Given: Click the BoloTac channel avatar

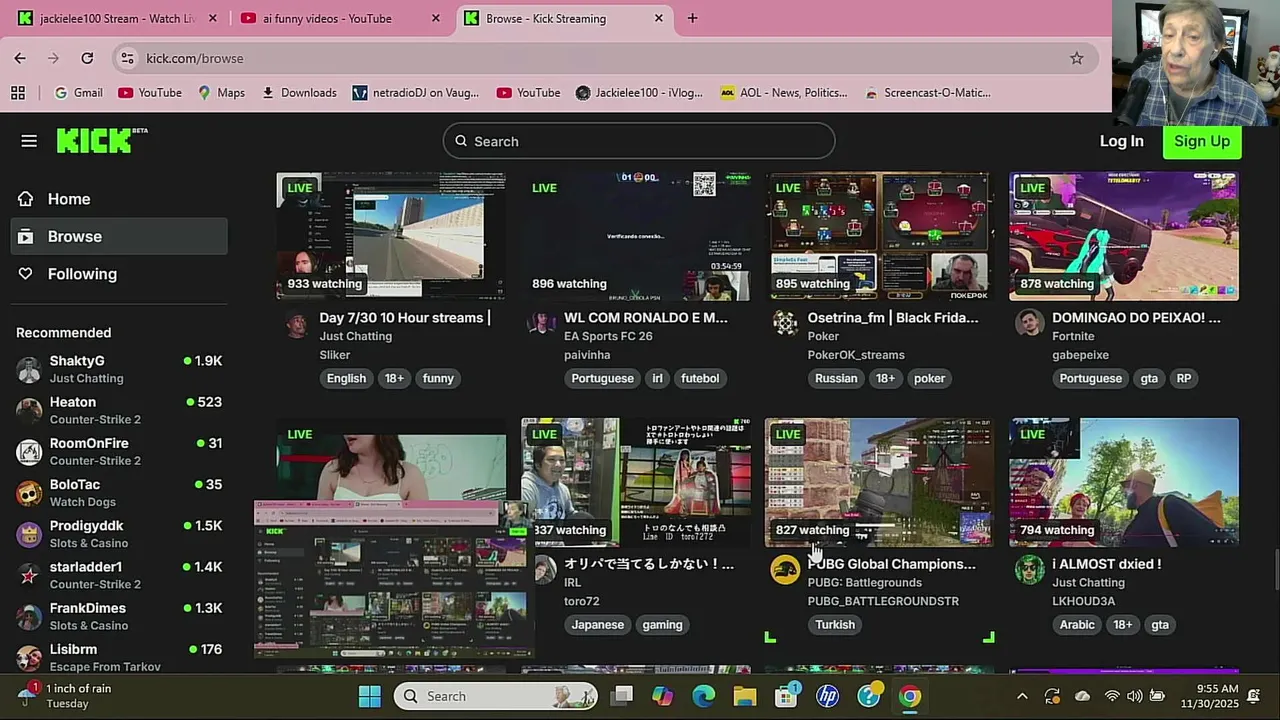Looking at the screenshot, I should click(x=30, y=492).
